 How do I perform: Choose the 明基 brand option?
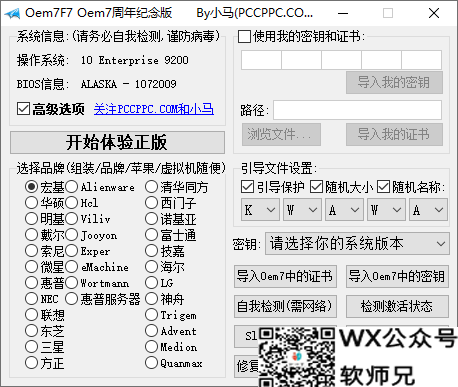point(31,219)
